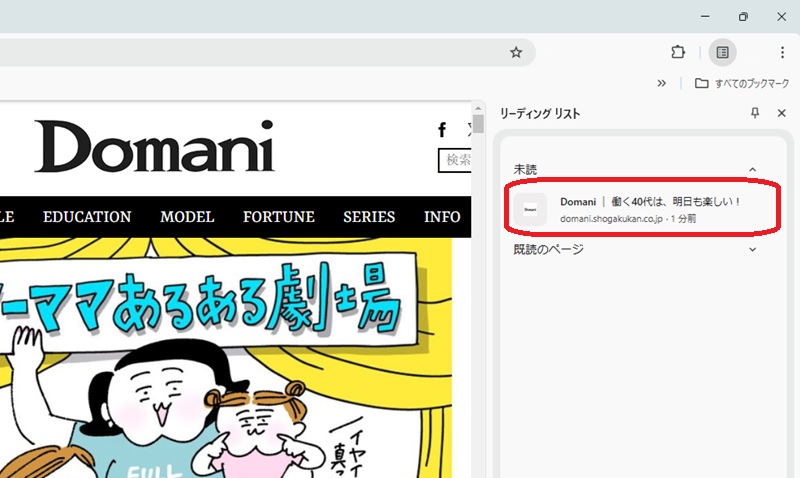The image size is (800, 478).
Task: Open the SERIES nav menu
Action: point(369,217)
